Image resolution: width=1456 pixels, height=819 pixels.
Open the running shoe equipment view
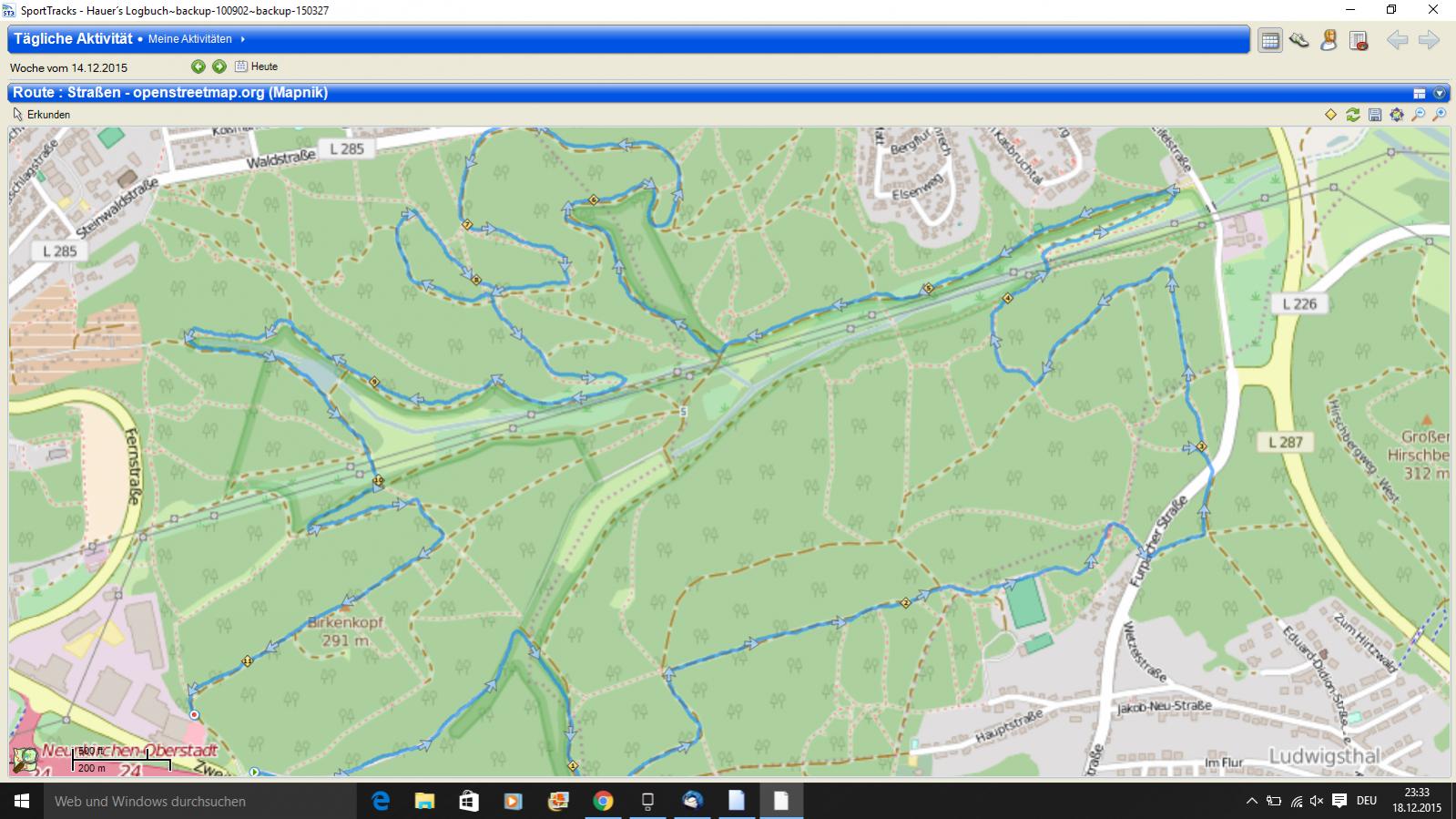[x=1299, y=40]
